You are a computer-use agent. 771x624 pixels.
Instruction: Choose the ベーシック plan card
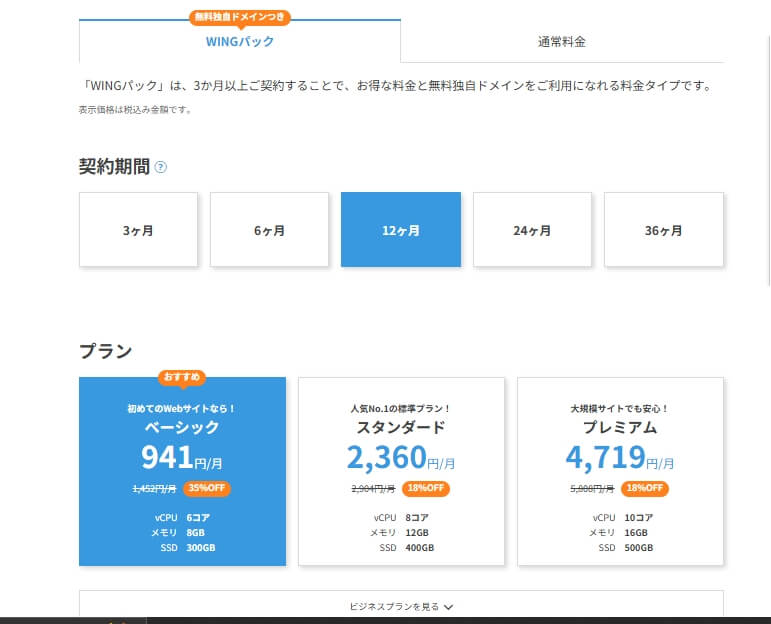tap(182, 471)
